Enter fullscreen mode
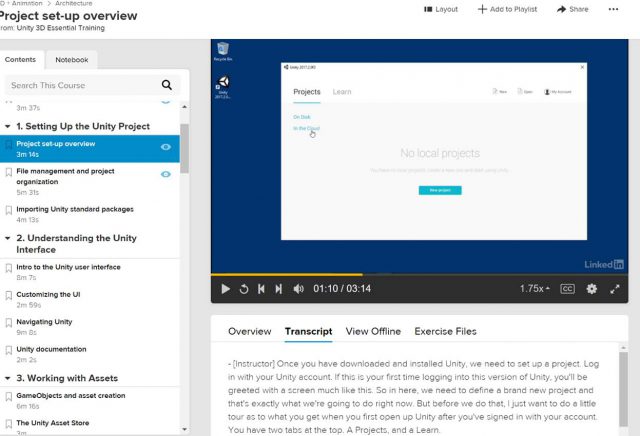The width and height of the screenshot is (640, 436). 615,289
